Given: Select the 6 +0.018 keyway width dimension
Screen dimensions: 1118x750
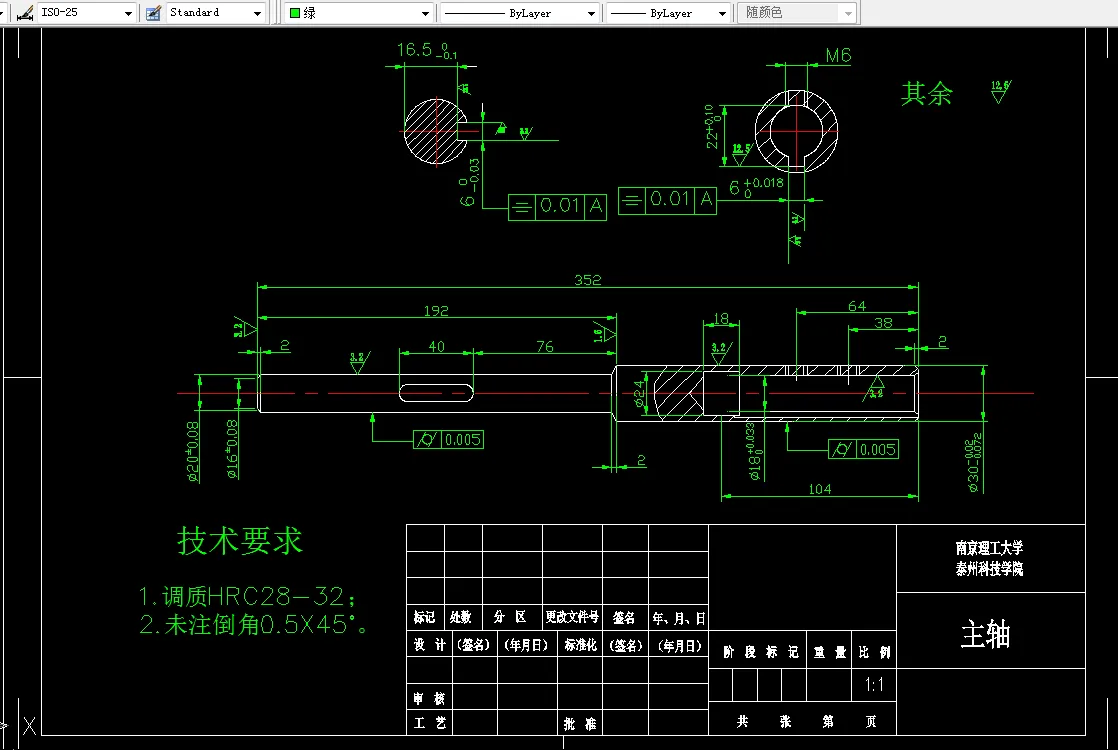Looking at the screenshot, I should 756,187.
